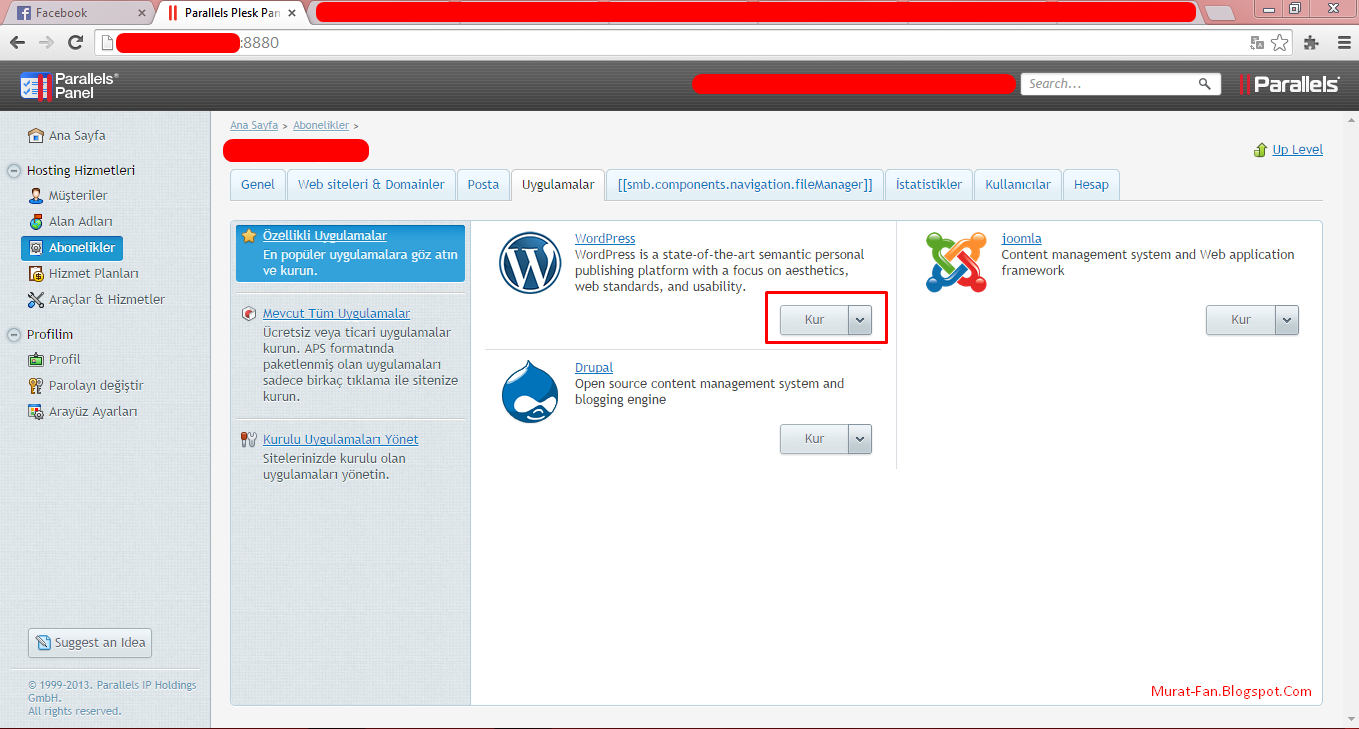This screenshot has height=729, width=1359.
Task: Click the Drupal logo icon
Action: pyautogui.click(x=530, y=392)
